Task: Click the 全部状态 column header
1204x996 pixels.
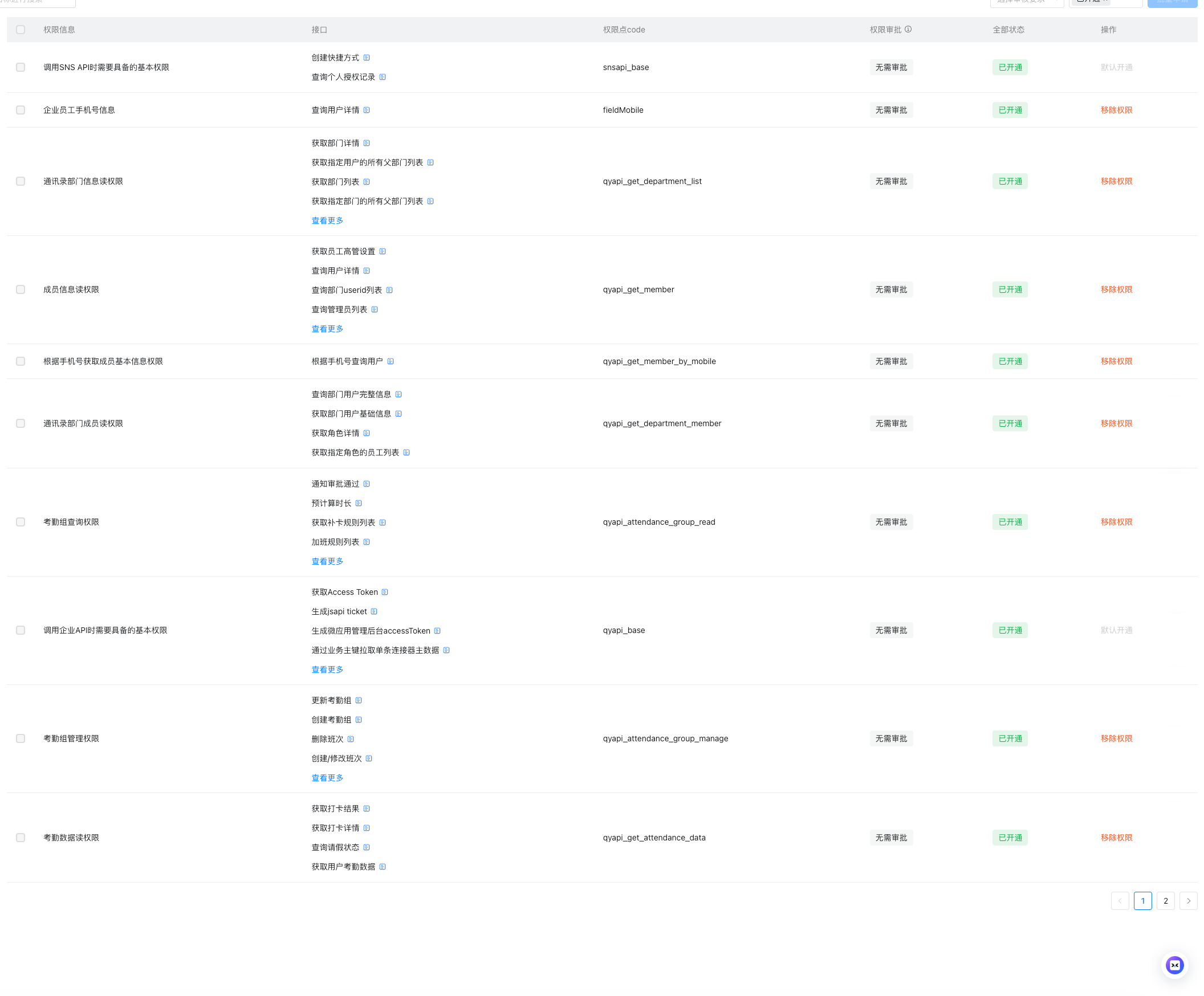Action: [1008, 30]
